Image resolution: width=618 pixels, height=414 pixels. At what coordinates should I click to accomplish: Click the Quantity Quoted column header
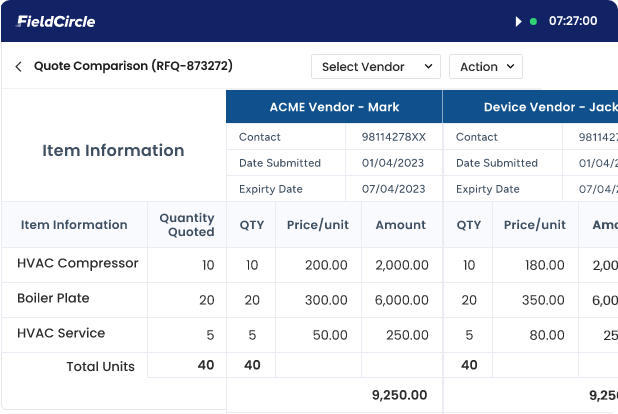pyautogui.click(x=187, y=225)
